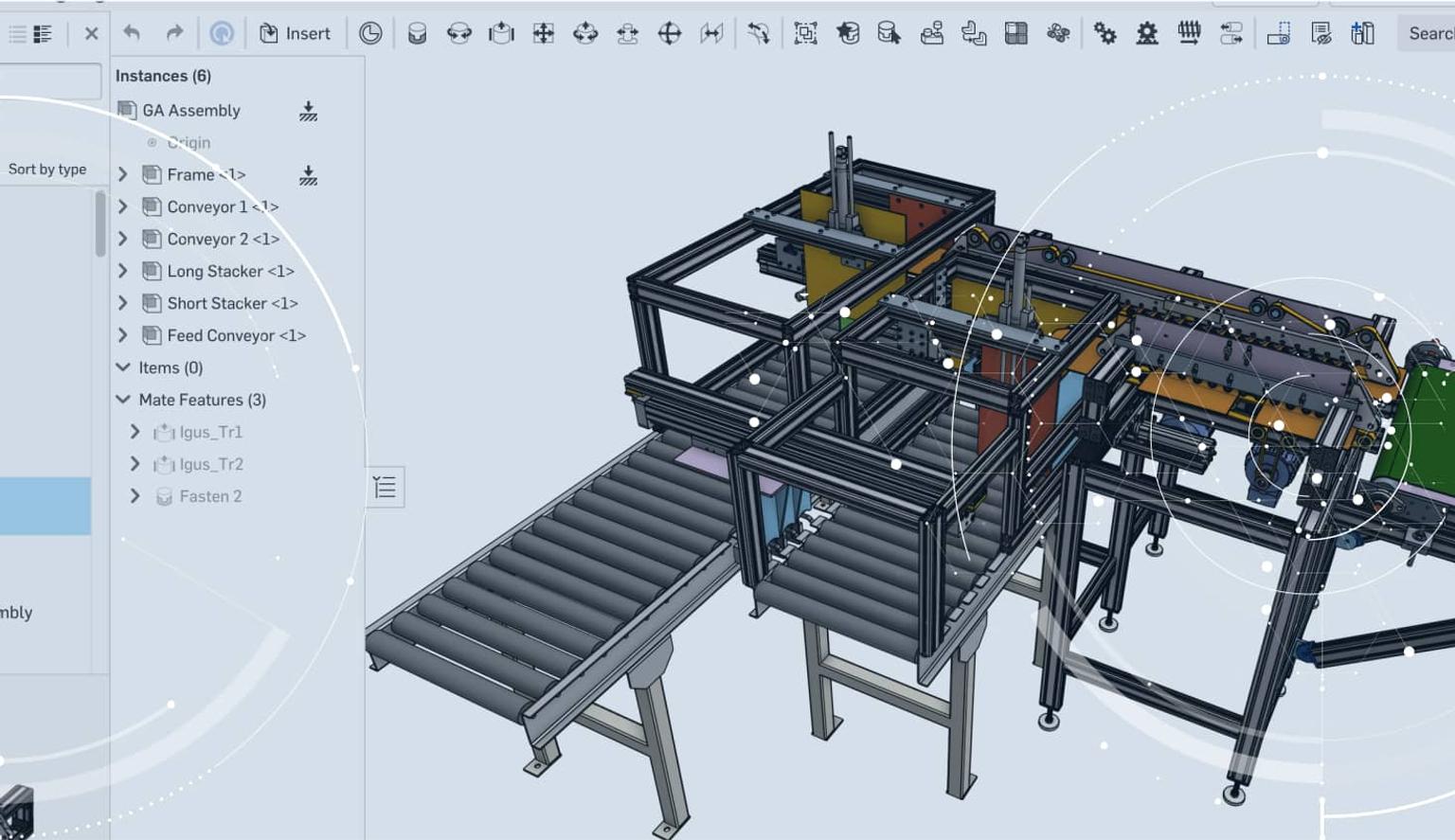Open the instances list menu via hamburger icon
The height and width of the screenshot is (840, 1455).
click(x=16, y=33)
